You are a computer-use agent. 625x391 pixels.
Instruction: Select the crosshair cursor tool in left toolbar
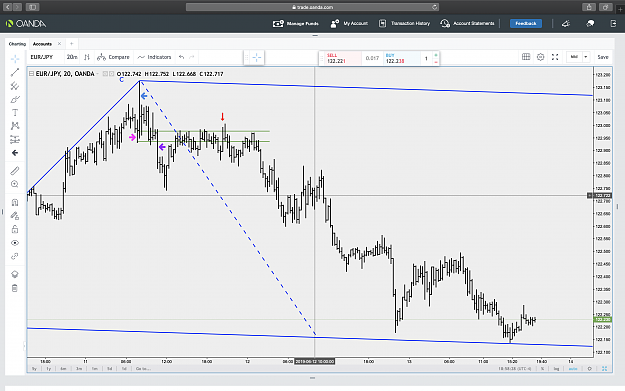click(x=15, y=59)
